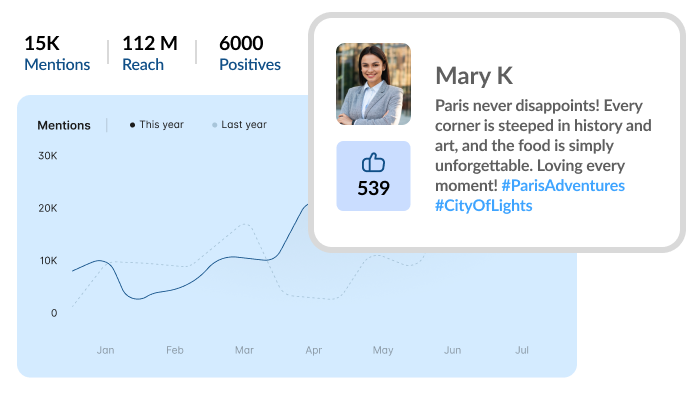Image resolution: width=700 pixels, height=400 pixels.
Task: Click the Jun month label
Action: (452, 351)
